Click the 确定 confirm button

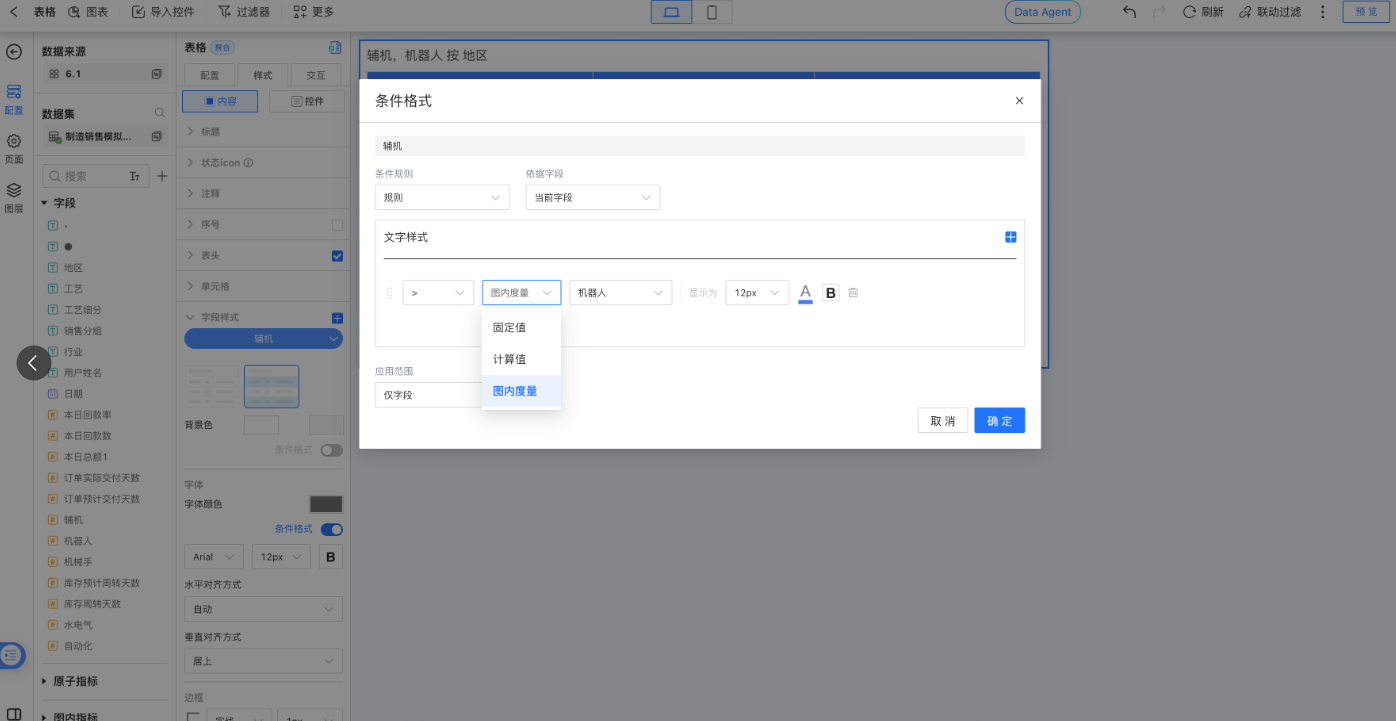[x=998, y=420]
